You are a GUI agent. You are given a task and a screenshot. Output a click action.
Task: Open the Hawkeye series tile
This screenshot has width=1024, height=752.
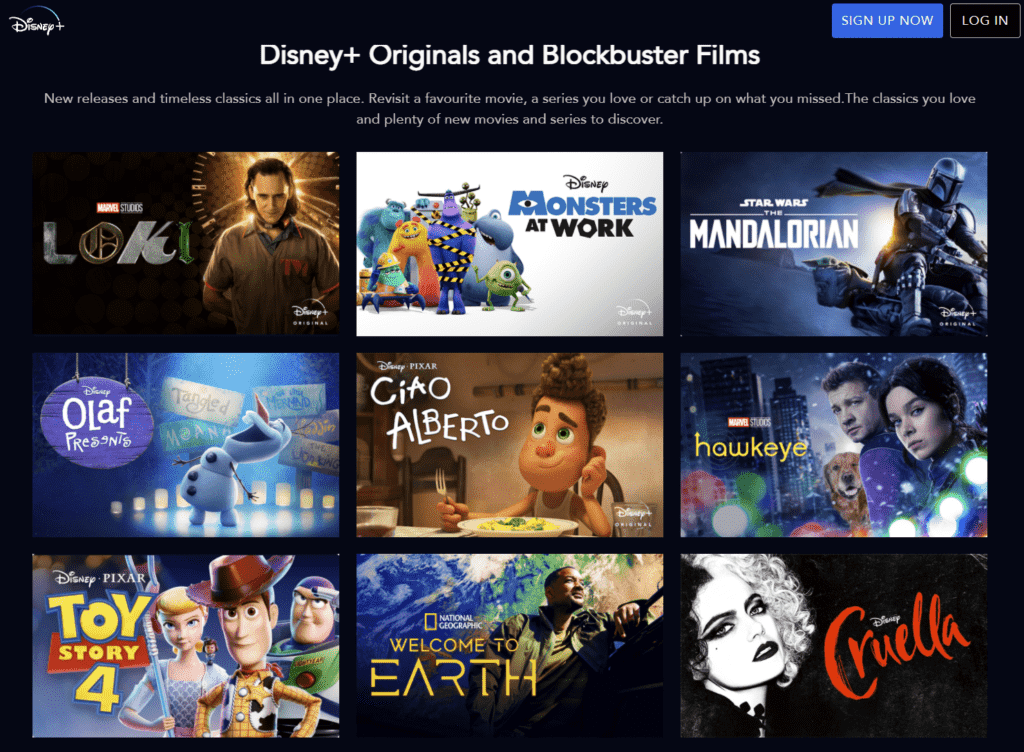point(833,445)
